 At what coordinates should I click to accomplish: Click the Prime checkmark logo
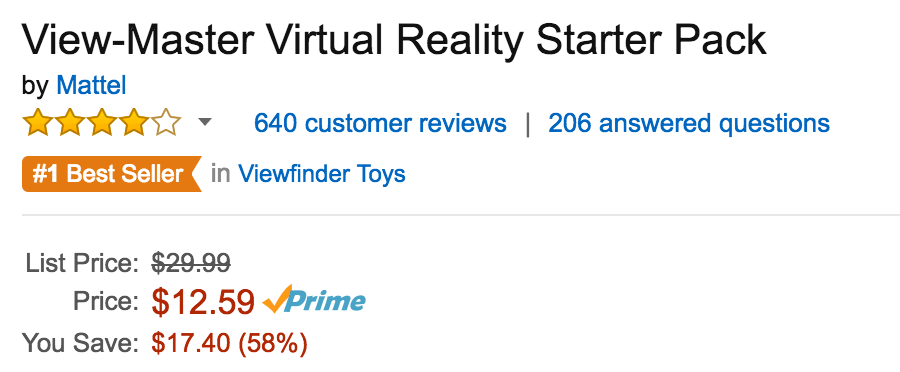coord(314,300)
